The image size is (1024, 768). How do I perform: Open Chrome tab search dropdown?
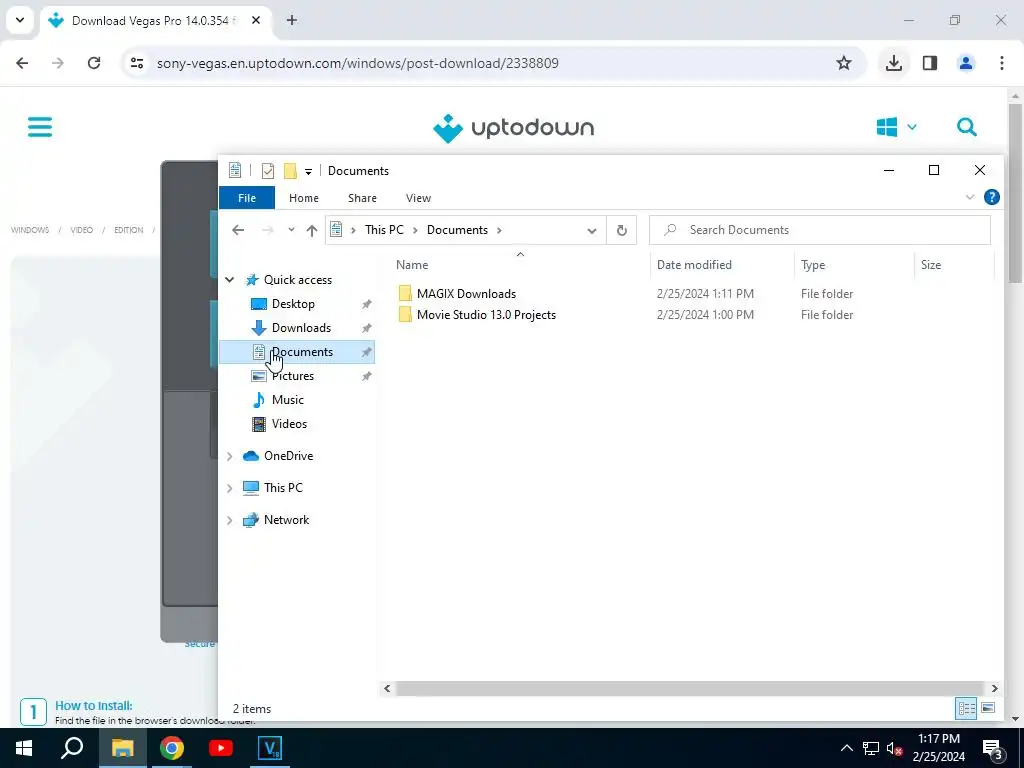pyautogui.click(x=20, y=20)
